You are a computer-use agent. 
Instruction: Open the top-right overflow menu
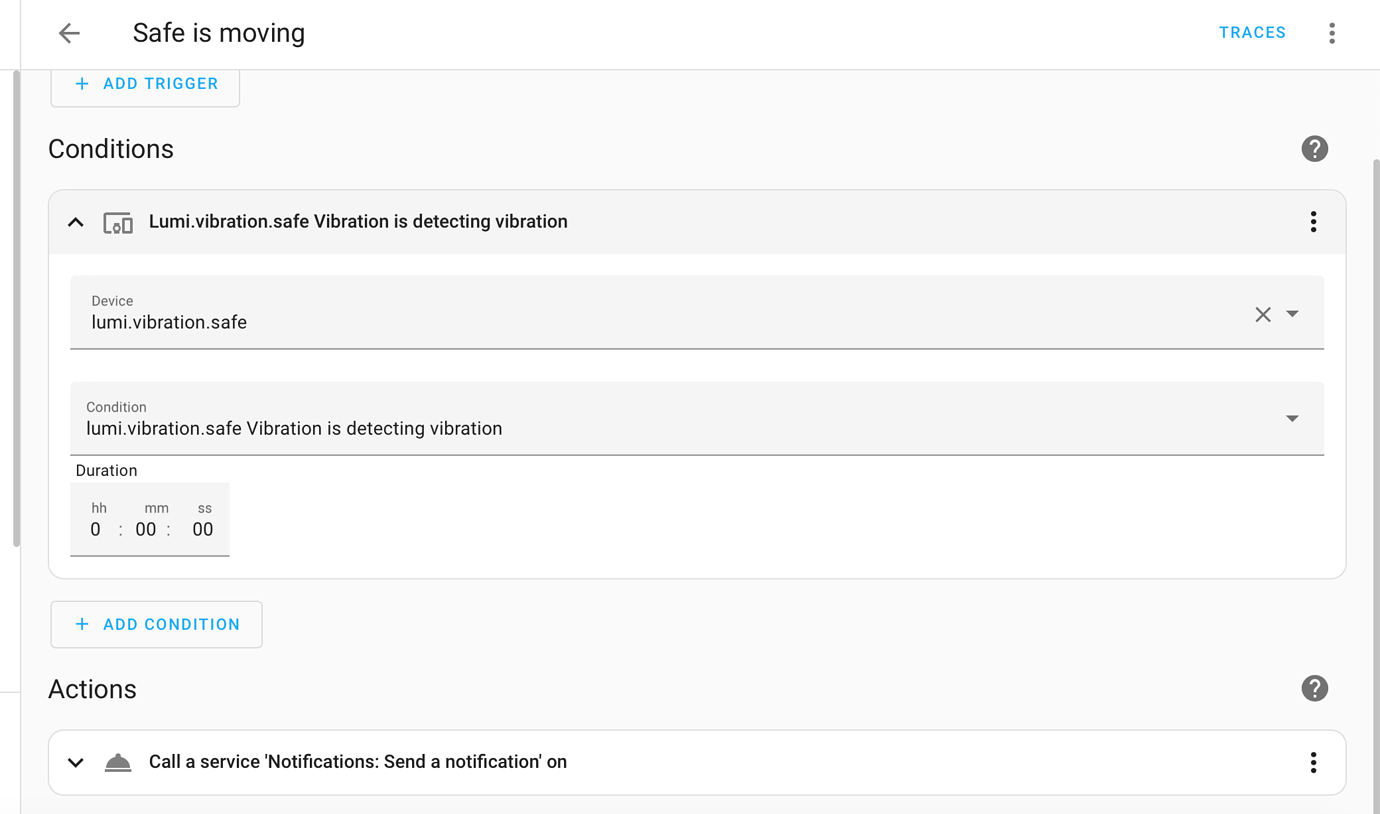pyautogui.click(x=1332, y=32)
